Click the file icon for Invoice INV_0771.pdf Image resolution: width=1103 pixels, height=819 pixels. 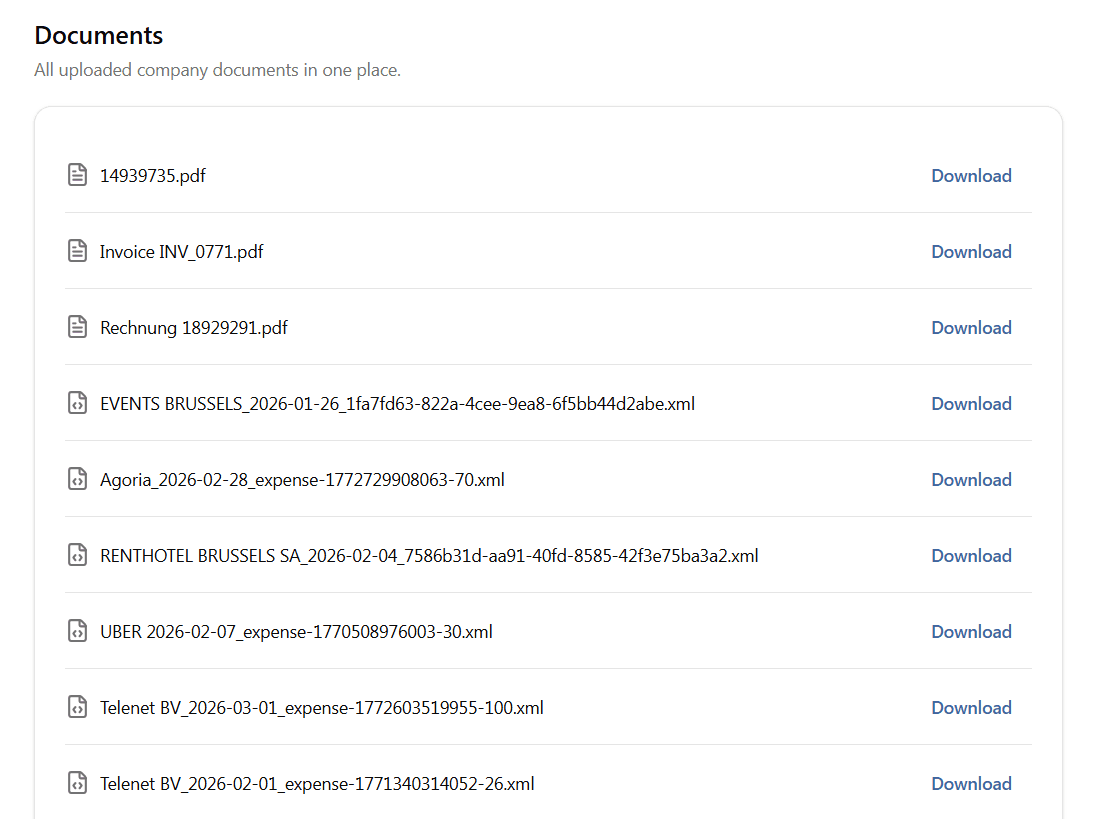pos(77,251)
